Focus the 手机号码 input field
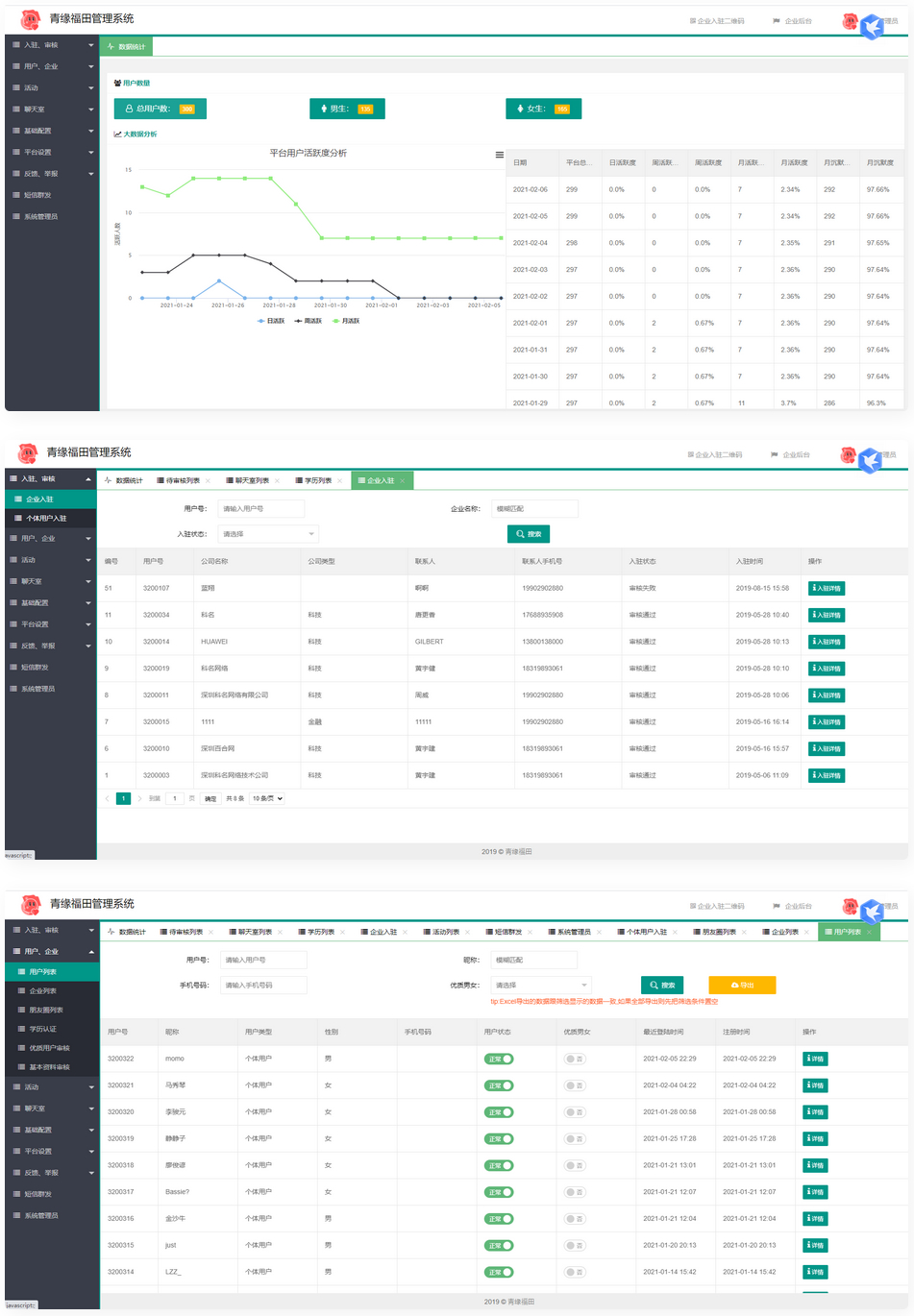 (x=263, y=985)
